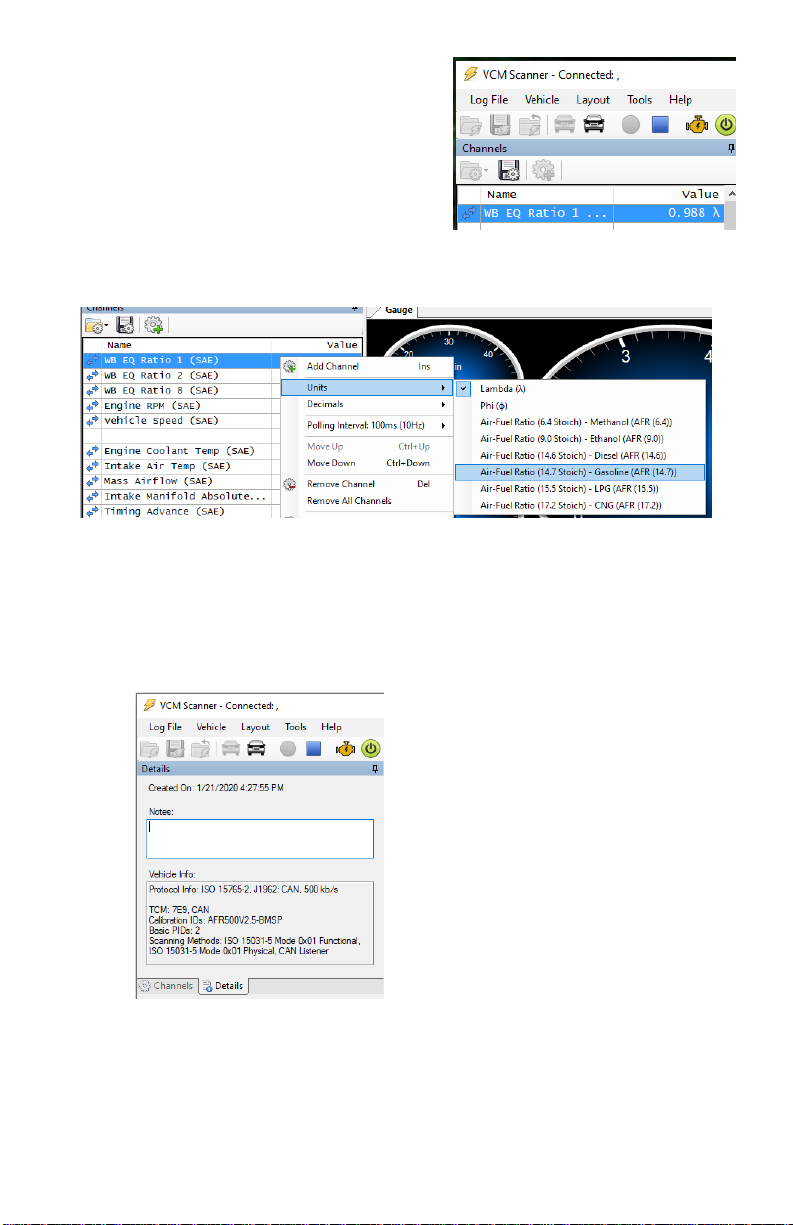Choose Air-Fuel Ratio Gasoline (AFR 14.7) units
793x1225 pixels.
click(580, 472)
